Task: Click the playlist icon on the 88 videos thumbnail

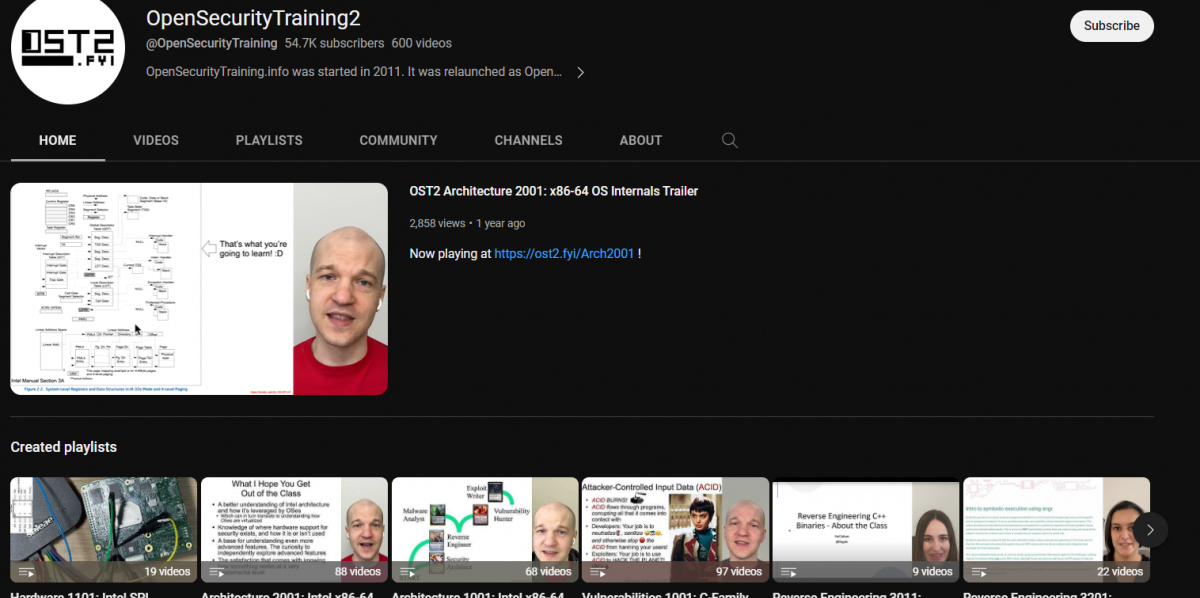Action: click(217, 572)
